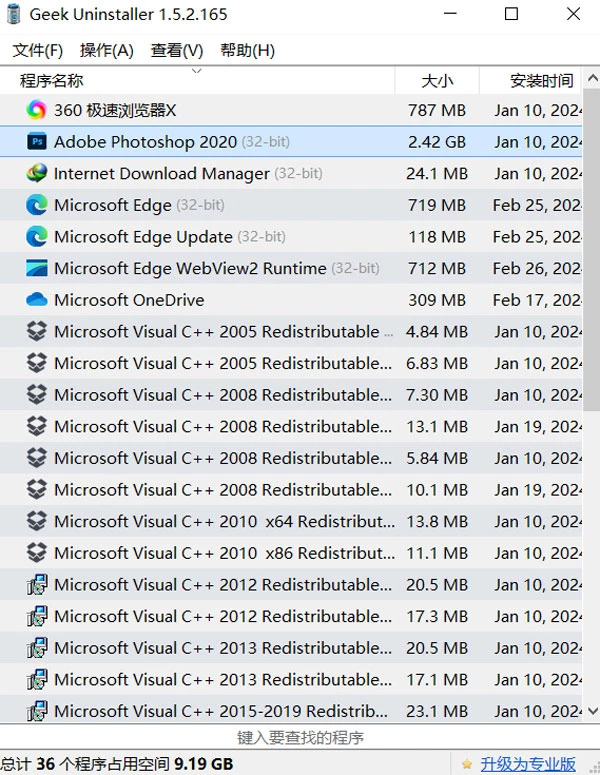
Task: Click the 总计 36 个程序 status bar text
Action: [x=117, y=764]
